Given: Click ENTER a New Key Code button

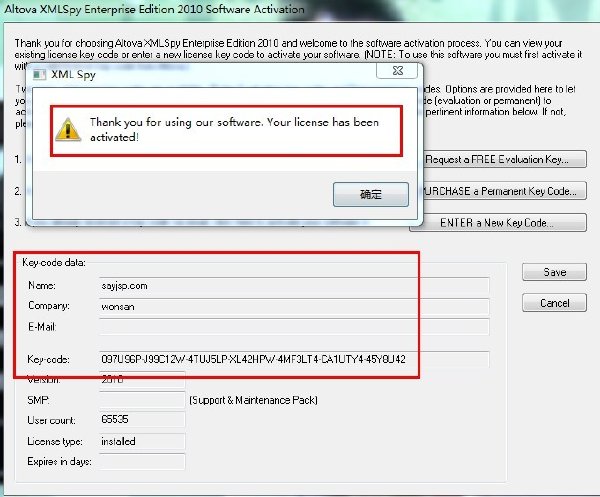Looking at the screenshot, I should pyautogui.click(x=497, y=223).
